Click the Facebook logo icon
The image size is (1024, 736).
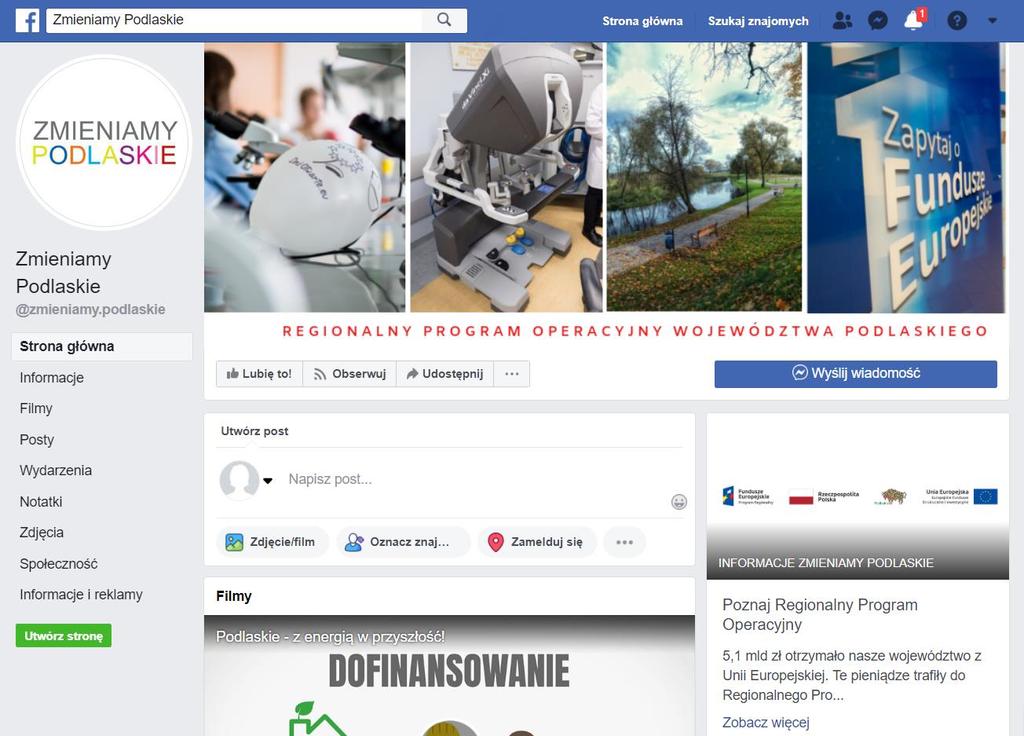pyautogui.click(x=27, y=21)
